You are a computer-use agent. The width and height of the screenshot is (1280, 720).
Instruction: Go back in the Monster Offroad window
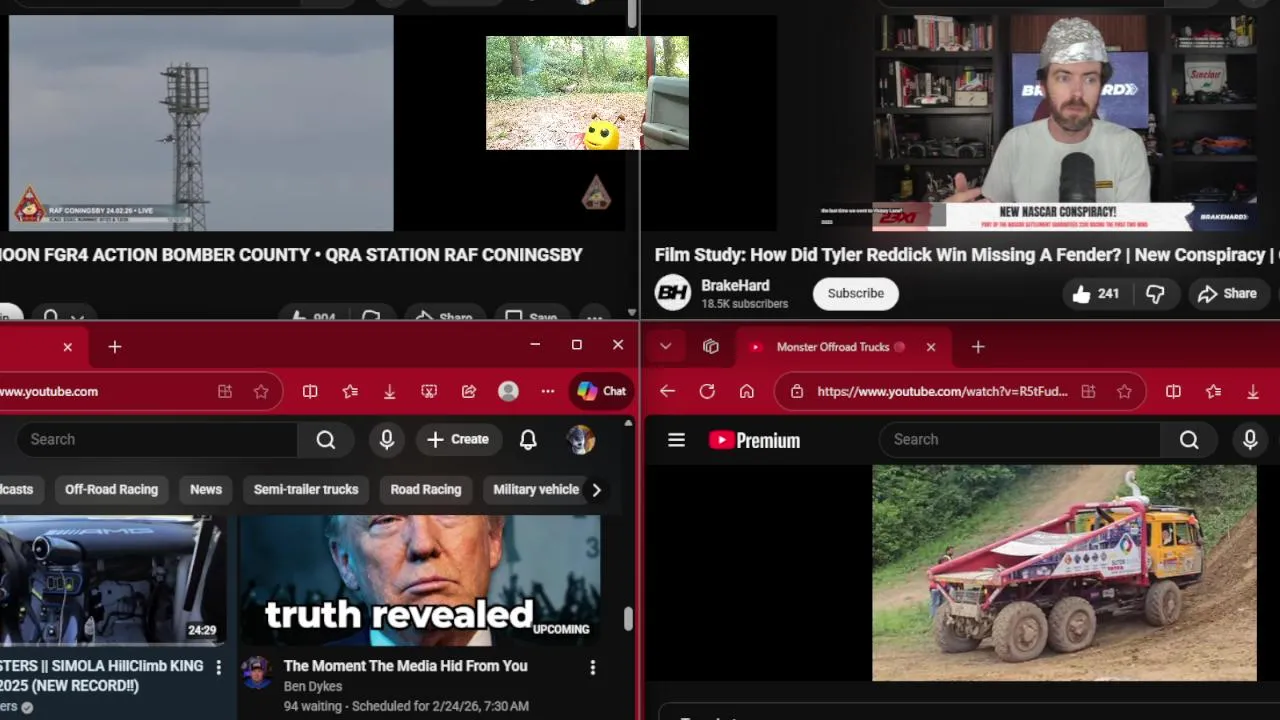(x=668, y=392)
